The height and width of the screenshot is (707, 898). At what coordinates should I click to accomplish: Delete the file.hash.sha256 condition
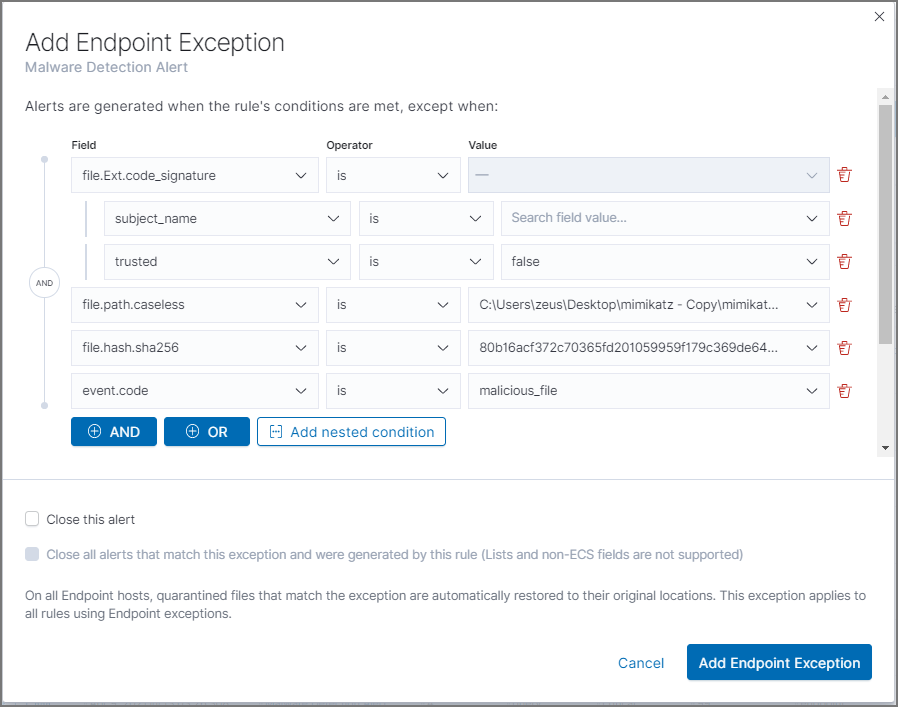(x=845, y=347)
